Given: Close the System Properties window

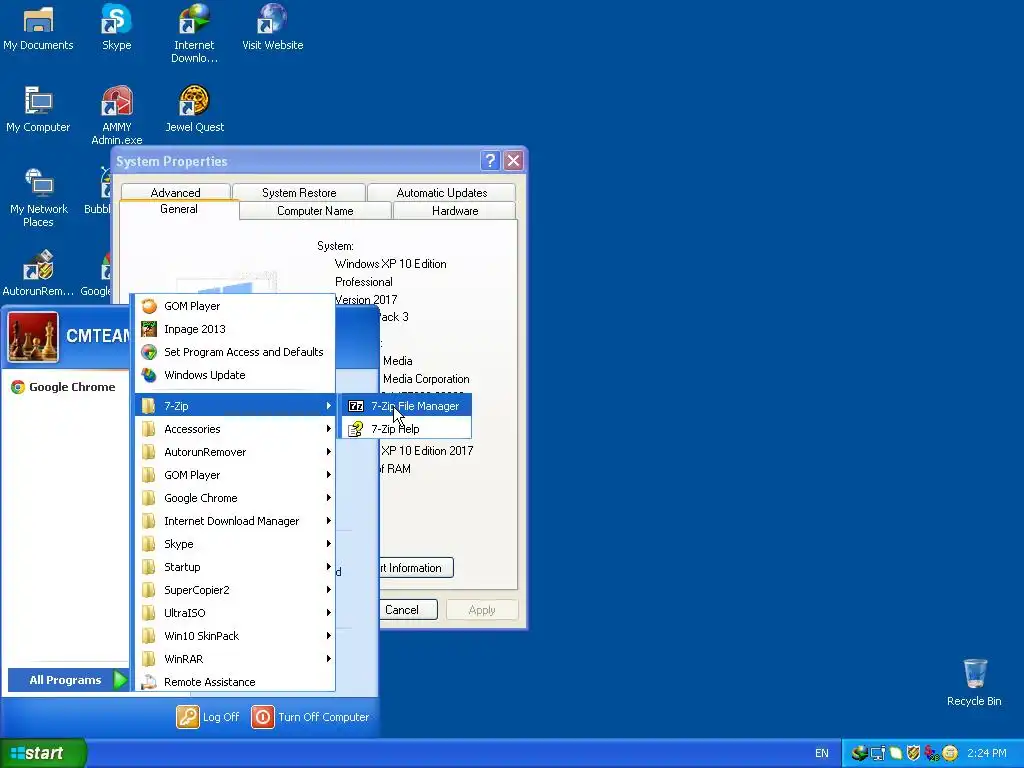Looking at the screenshot, I should pyautogui.click(x=513, y=161).
